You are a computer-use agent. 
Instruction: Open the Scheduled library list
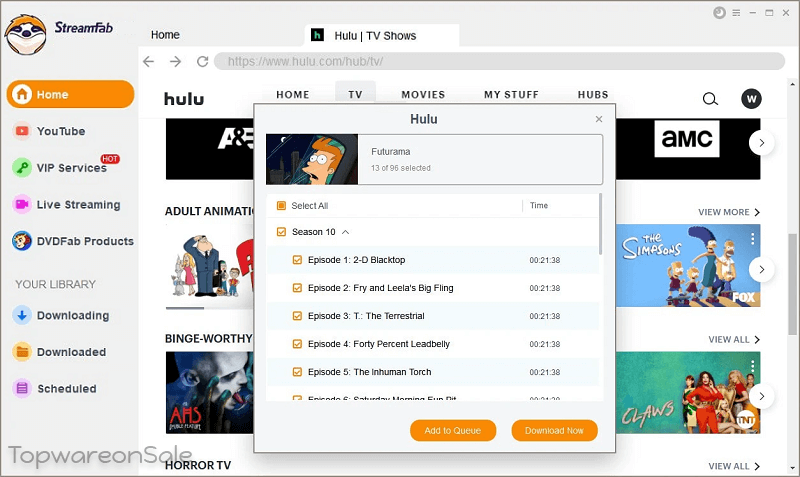coord(55,389)
